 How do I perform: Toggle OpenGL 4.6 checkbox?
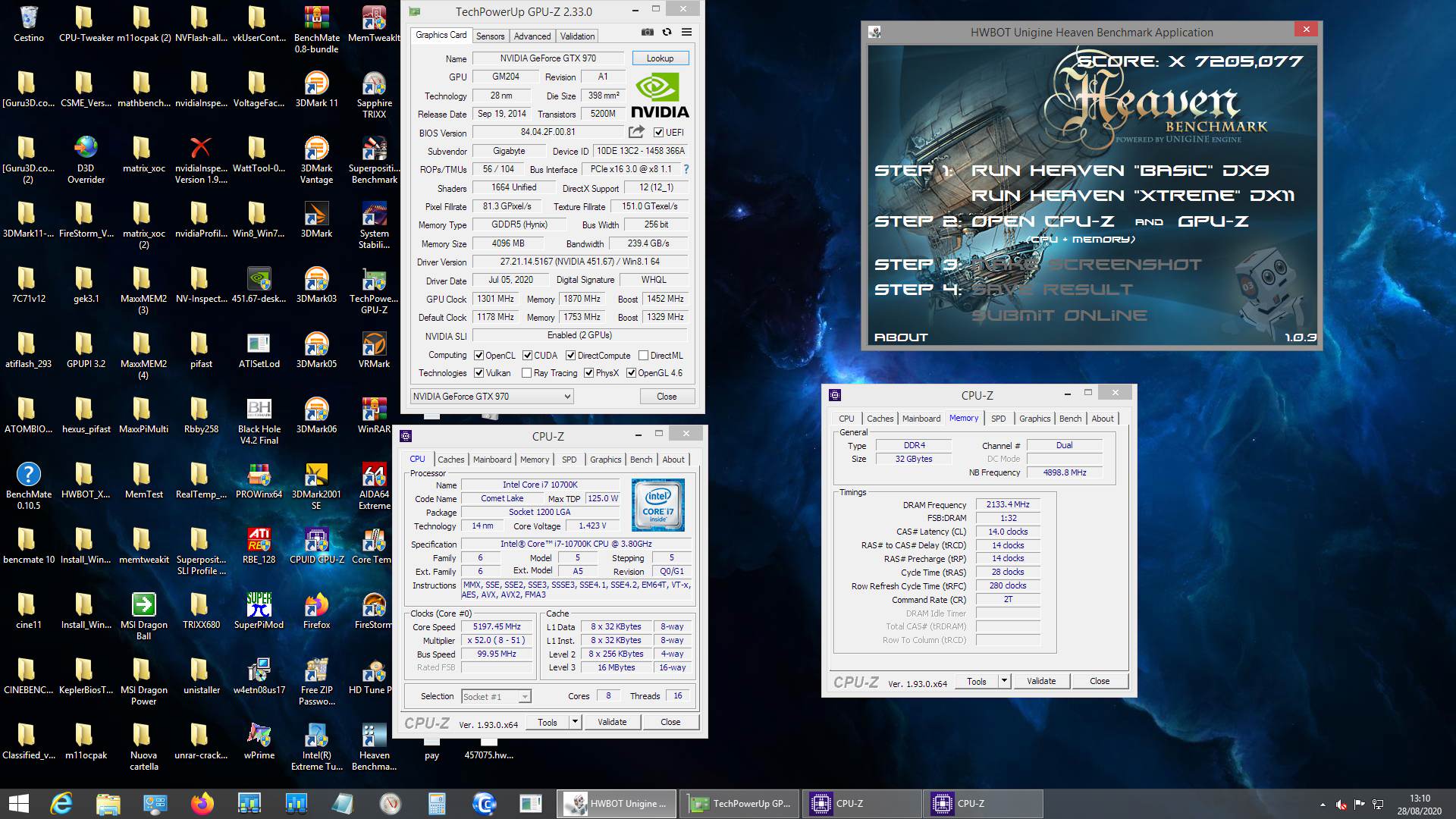pos(631,373)
